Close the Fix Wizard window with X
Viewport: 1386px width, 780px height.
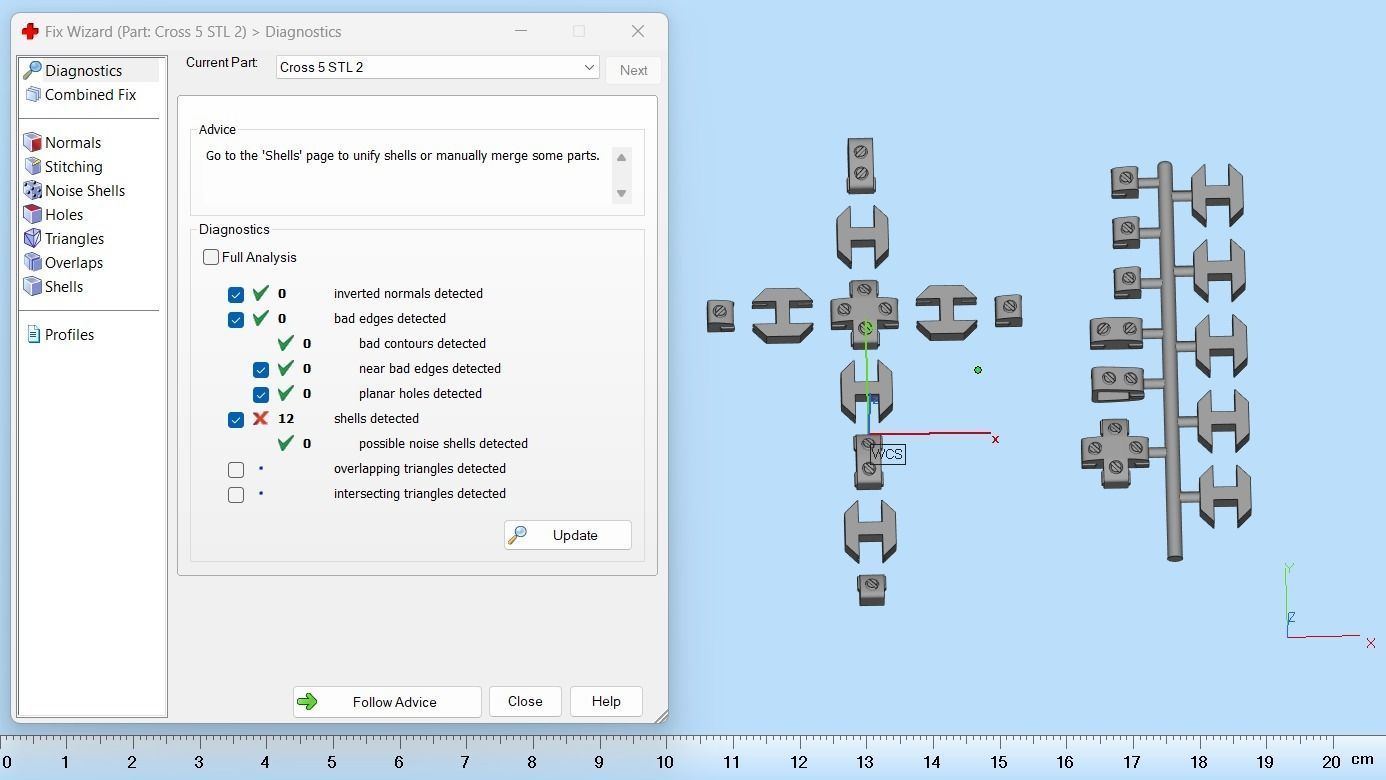coord(638,31)
